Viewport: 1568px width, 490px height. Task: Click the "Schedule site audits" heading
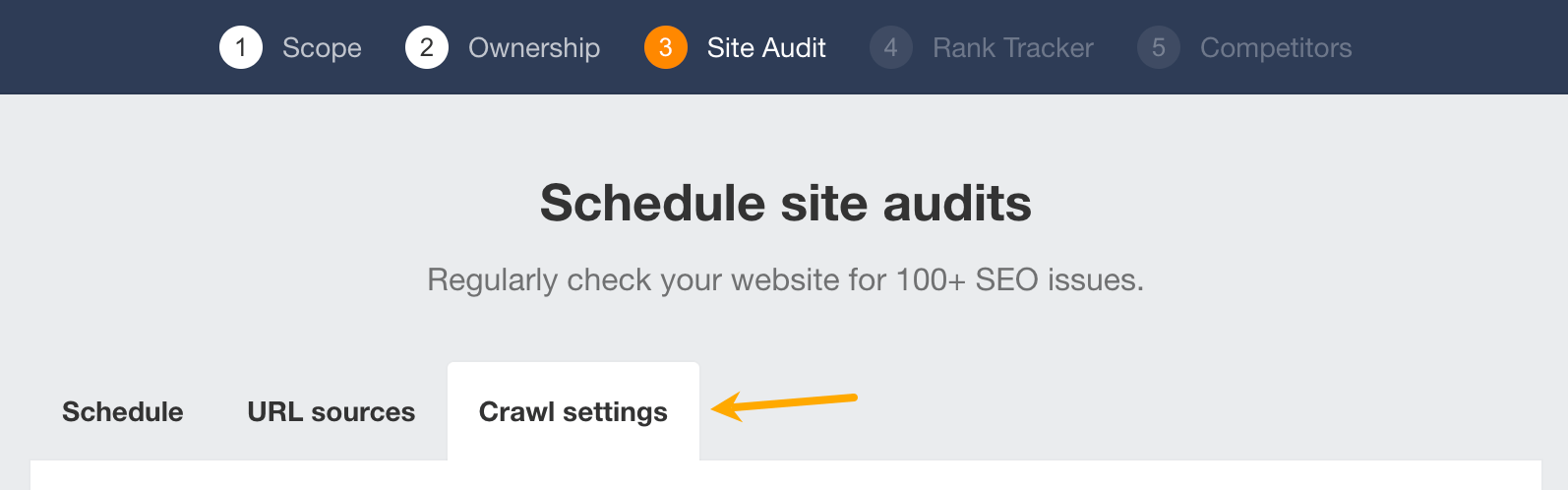(x=785, y=204)
